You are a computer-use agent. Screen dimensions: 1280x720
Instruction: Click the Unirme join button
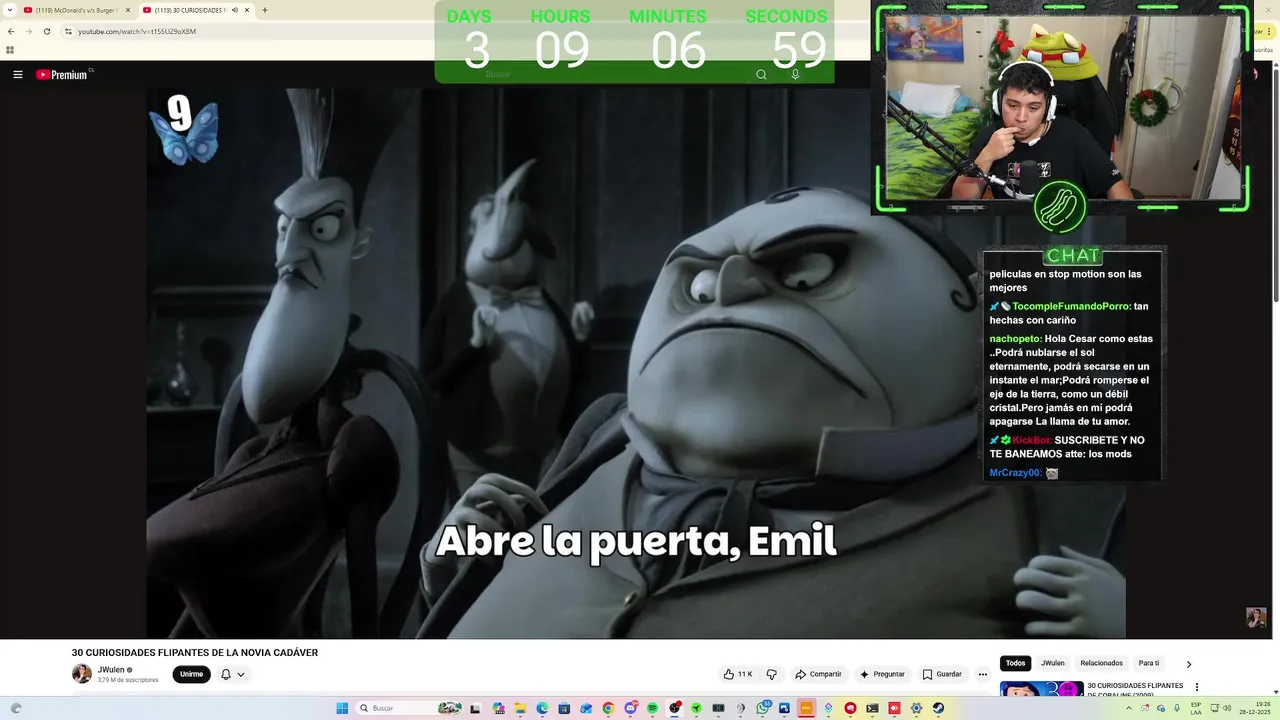tap(191, 674)
